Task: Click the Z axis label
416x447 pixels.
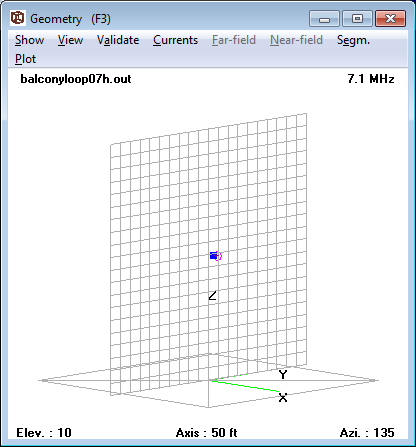Action: 212,295
